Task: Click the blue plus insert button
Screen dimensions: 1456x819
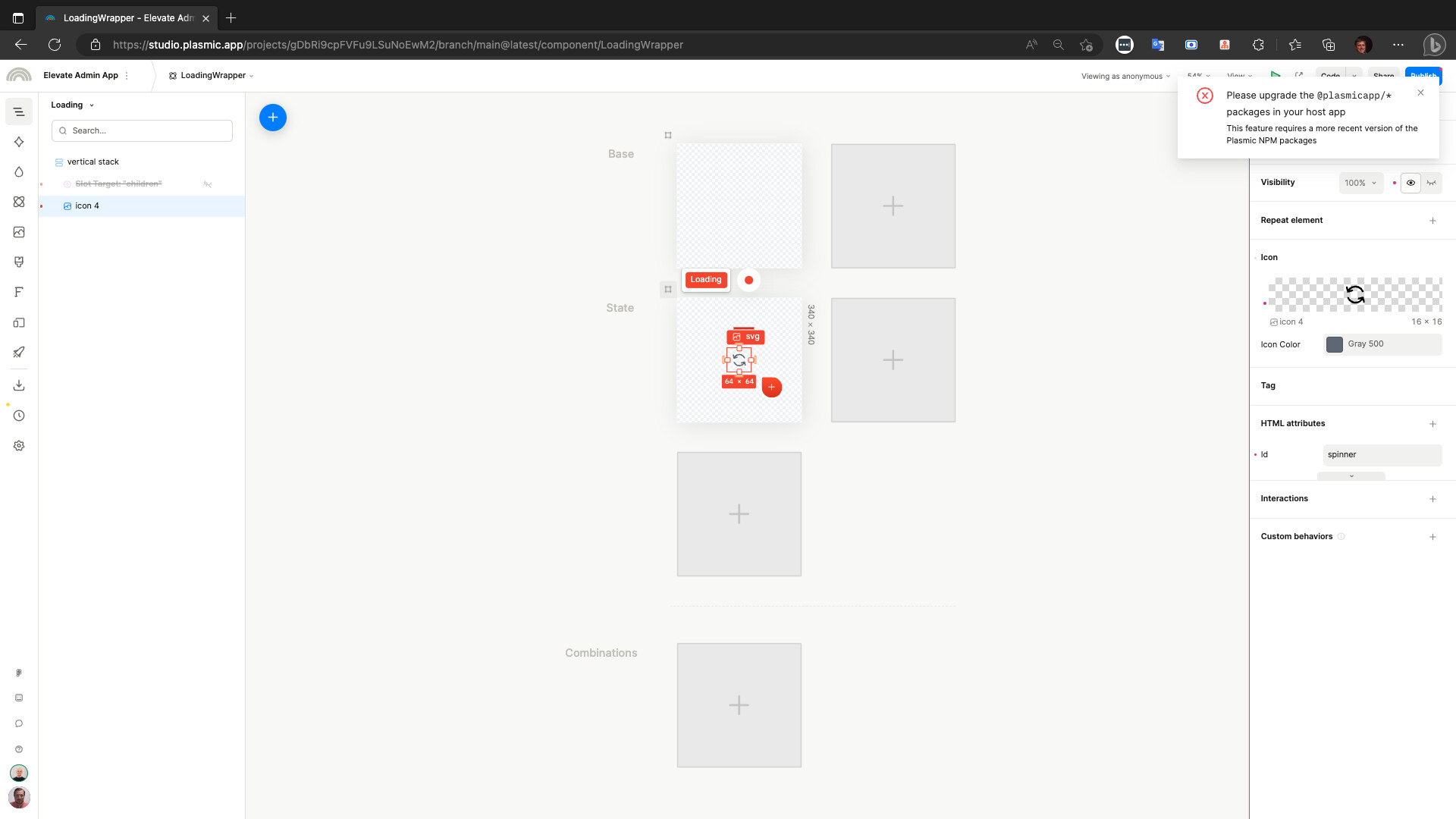Action: click(273, 118)
